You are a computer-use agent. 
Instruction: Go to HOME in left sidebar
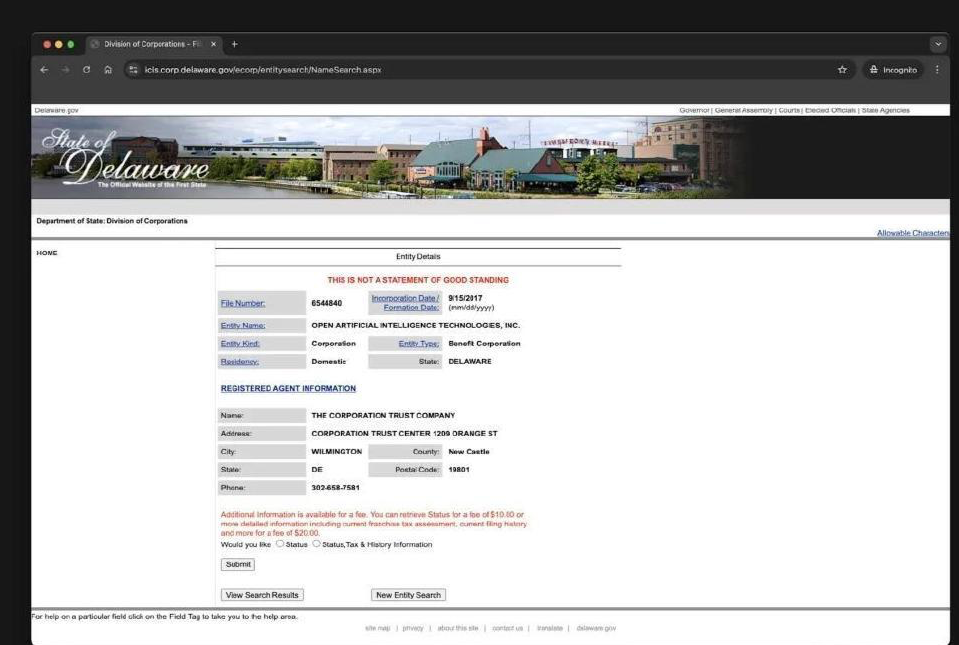tap(47, 253)
